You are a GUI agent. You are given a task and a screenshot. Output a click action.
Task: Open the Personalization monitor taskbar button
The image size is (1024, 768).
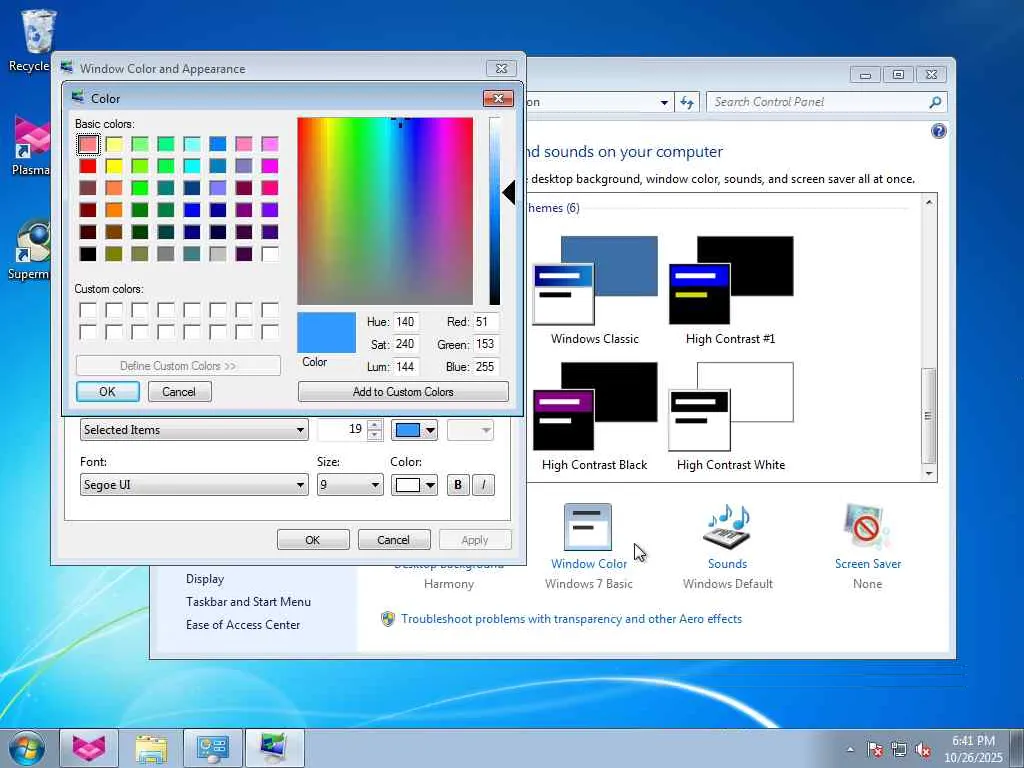pyautogui.click(x=274, y=748)
